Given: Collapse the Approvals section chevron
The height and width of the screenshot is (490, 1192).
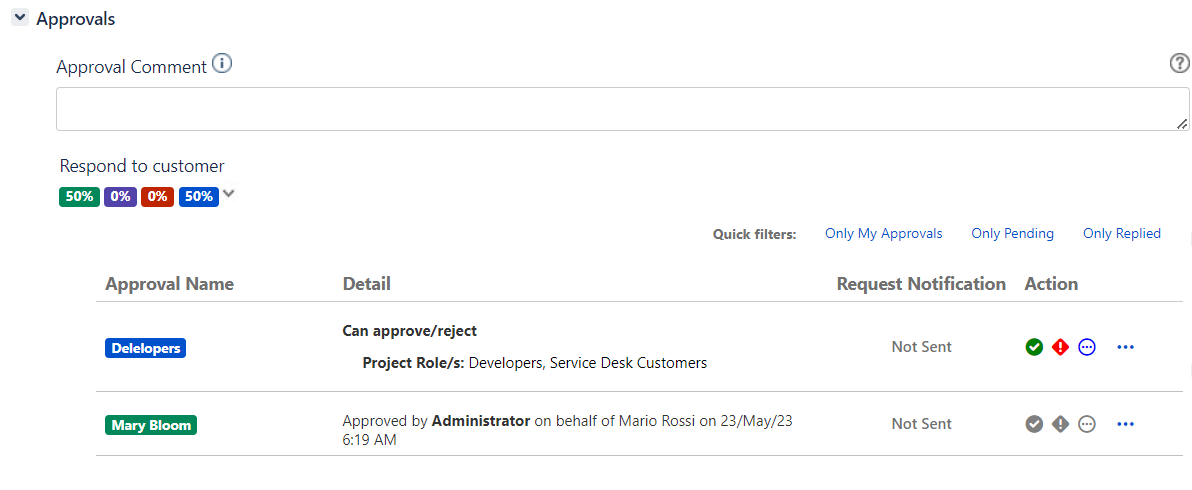Looking at the screenshot, I should coord(20,17).
